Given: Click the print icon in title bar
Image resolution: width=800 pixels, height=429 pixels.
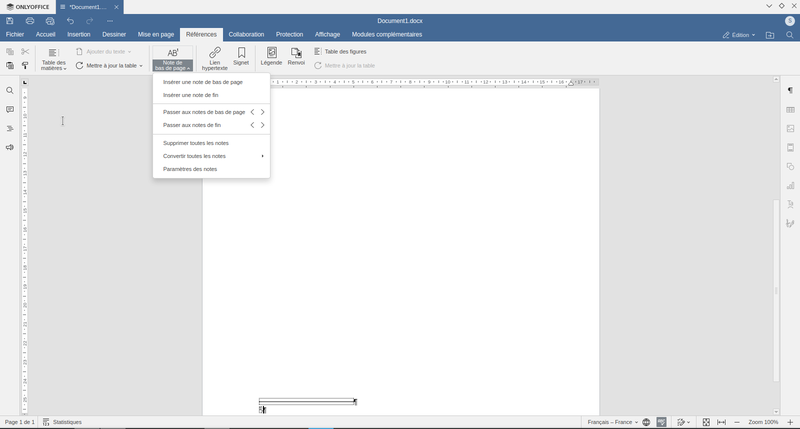Looking at the screenshot, I should [x=30, y=20].
